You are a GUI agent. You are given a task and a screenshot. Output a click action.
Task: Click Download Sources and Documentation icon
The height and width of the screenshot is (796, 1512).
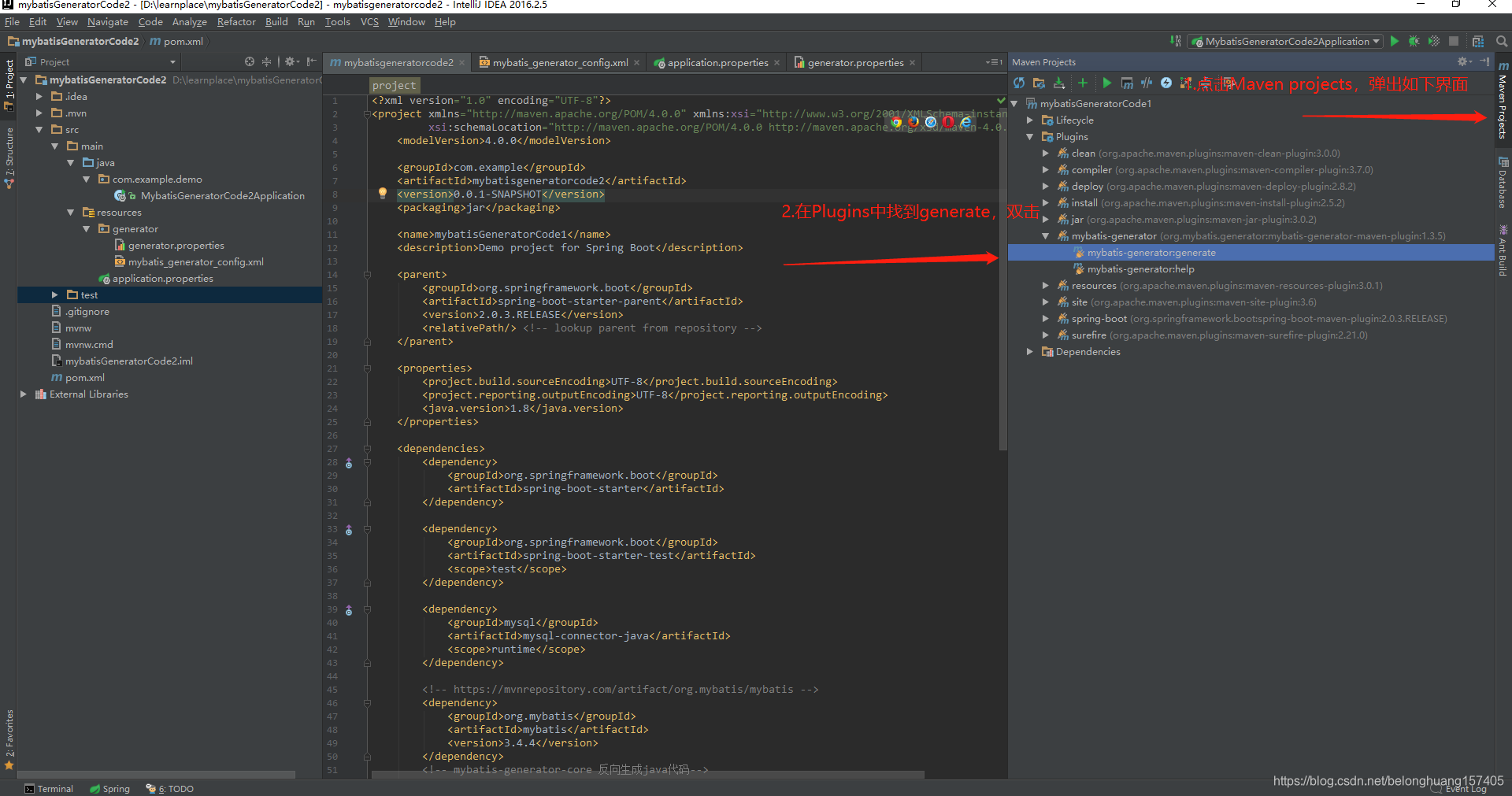(x=1059, y=83)
